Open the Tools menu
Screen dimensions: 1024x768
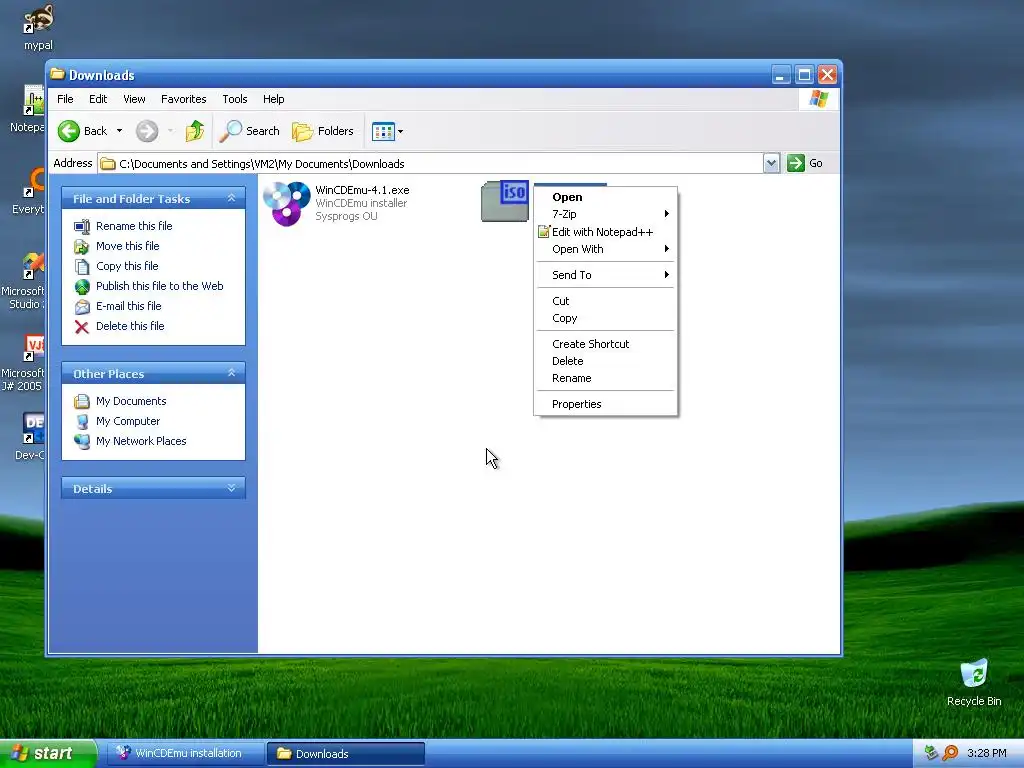pos(234,99)
